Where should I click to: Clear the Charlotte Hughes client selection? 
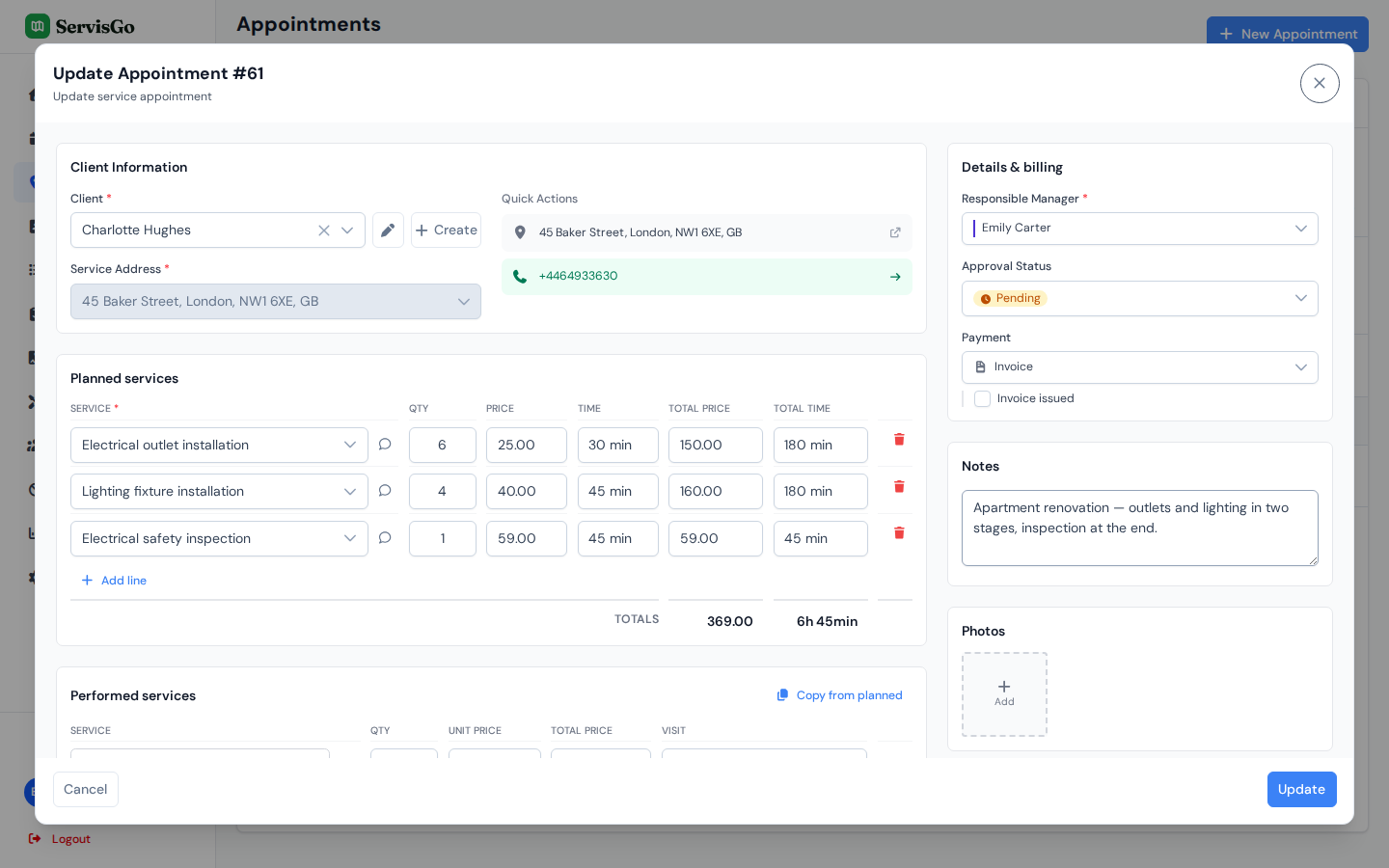point(324,231)
